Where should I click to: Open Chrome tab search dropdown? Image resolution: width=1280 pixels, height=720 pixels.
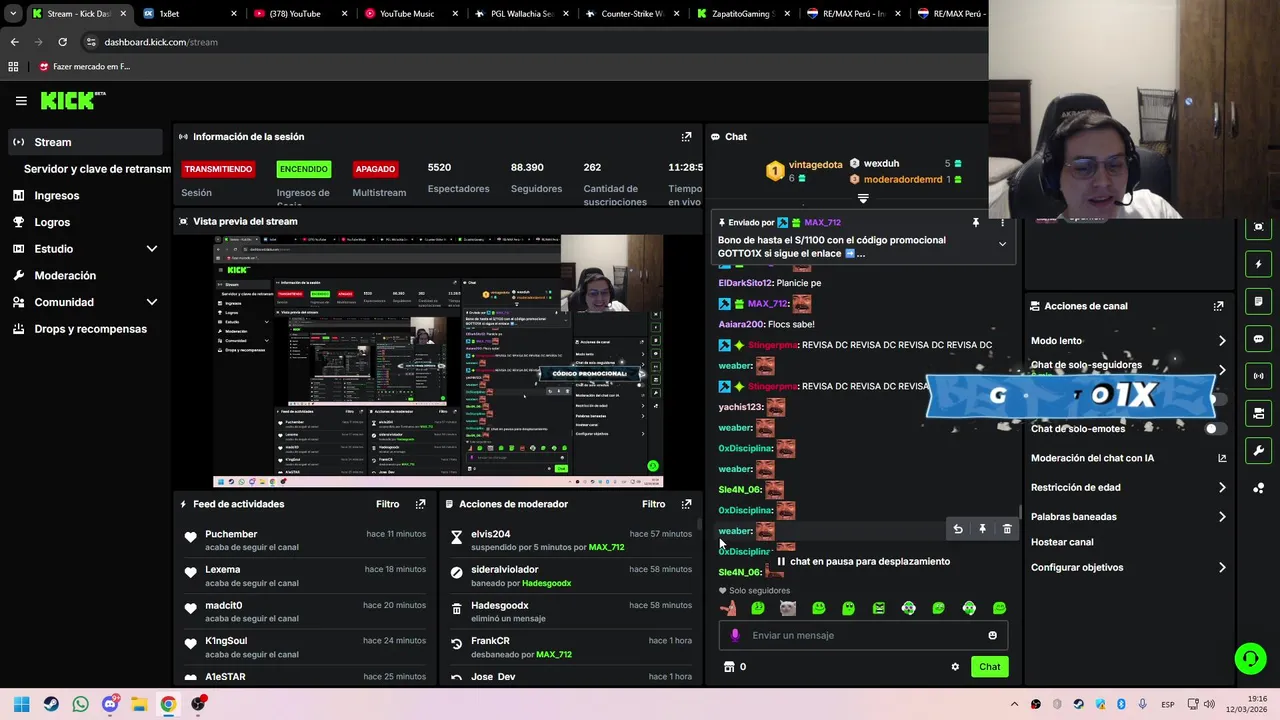point(12,14)
